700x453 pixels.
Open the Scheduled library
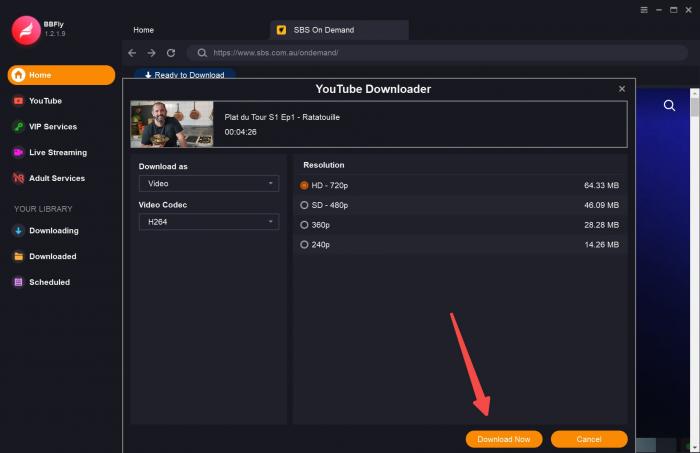point(49,282)
